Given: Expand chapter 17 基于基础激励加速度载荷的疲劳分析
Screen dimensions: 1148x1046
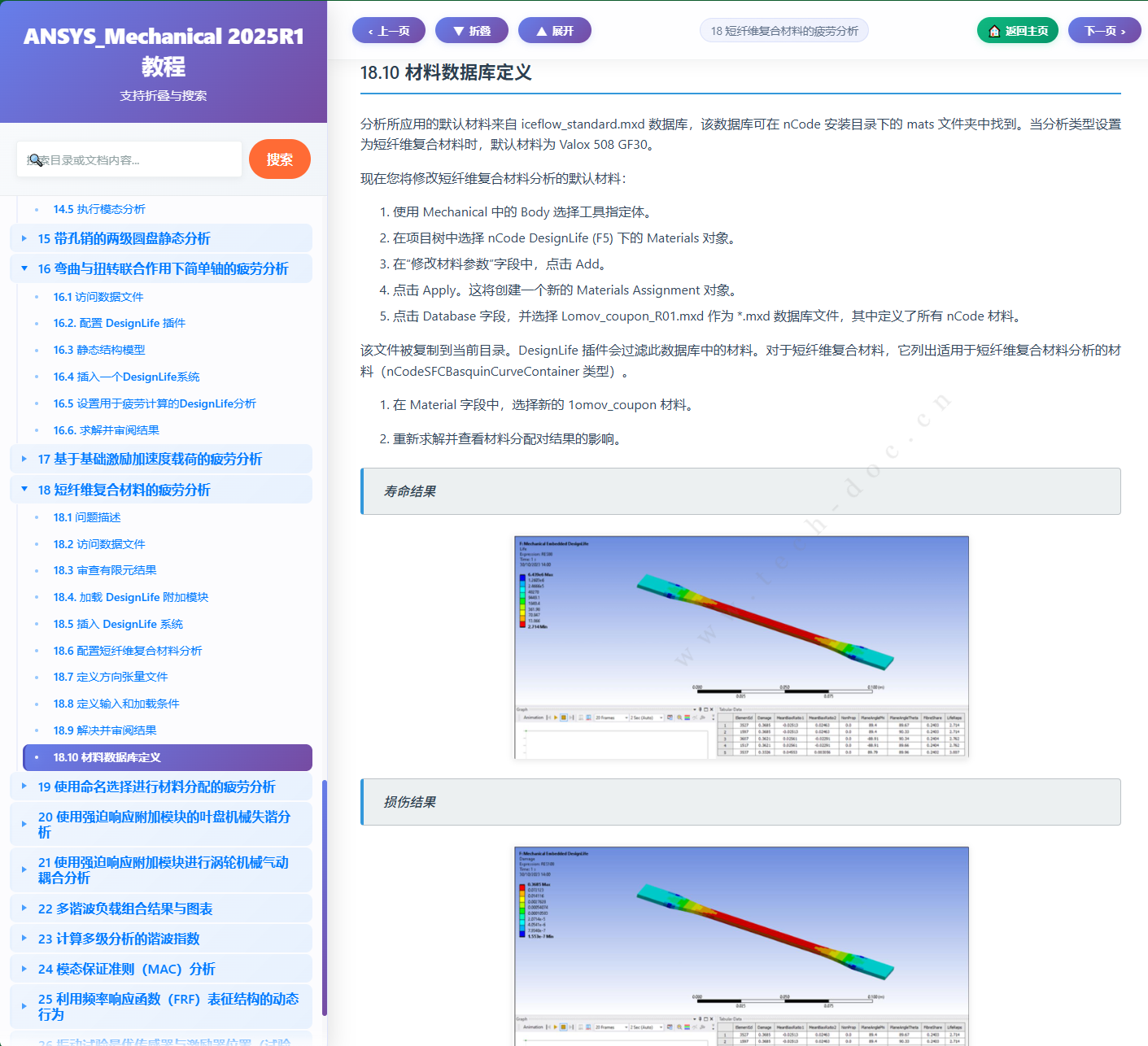Looking at the screenshot, I should (23, 459).
